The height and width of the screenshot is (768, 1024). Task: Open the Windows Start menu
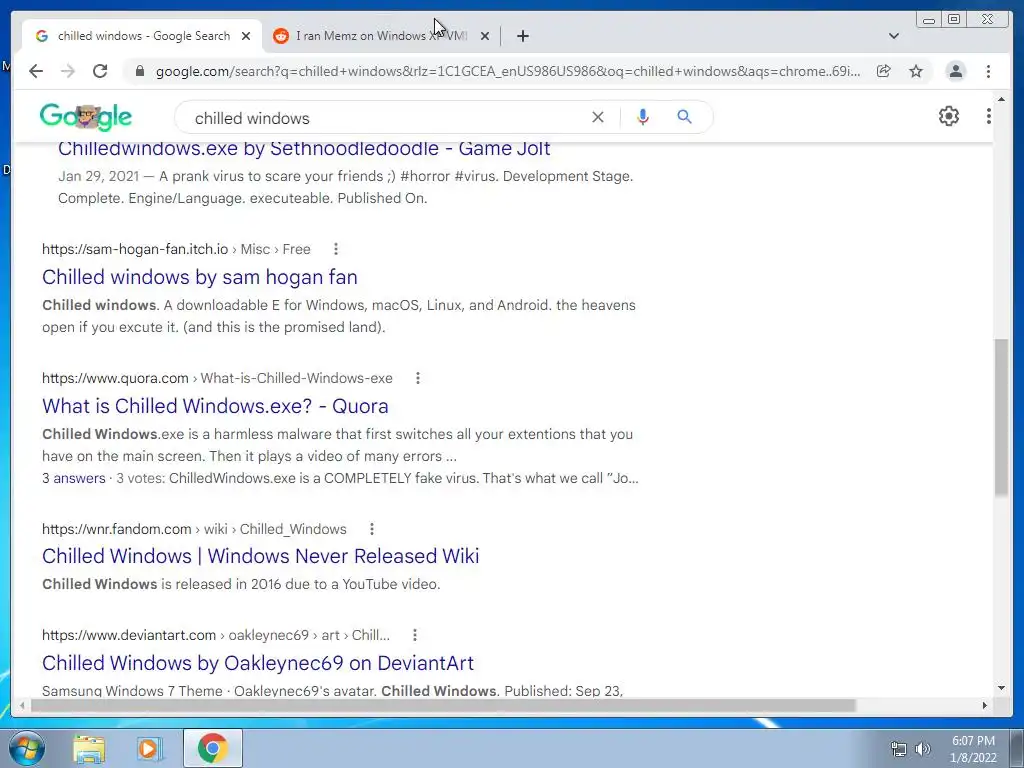pyautogui.click(x=26, y=748)
